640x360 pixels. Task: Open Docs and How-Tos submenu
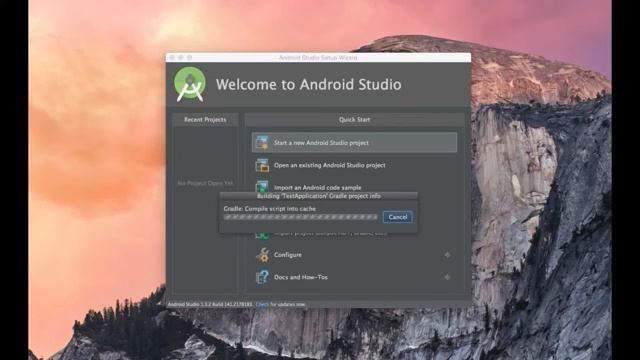[x=354, y=277]
